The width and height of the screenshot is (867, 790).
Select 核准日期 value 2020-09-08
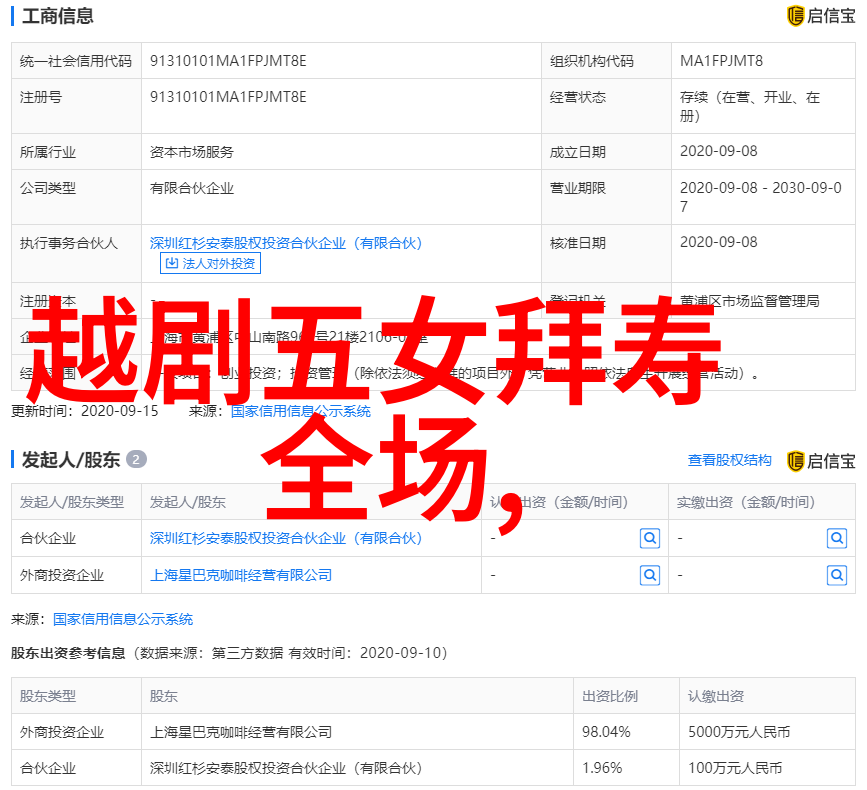pos(718,242)
